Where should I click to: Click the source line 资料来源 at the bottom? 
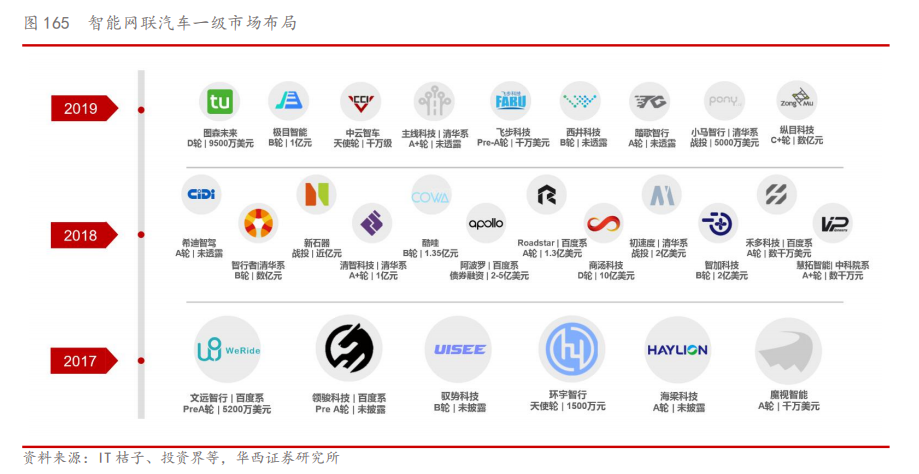[x=181, y=458]
